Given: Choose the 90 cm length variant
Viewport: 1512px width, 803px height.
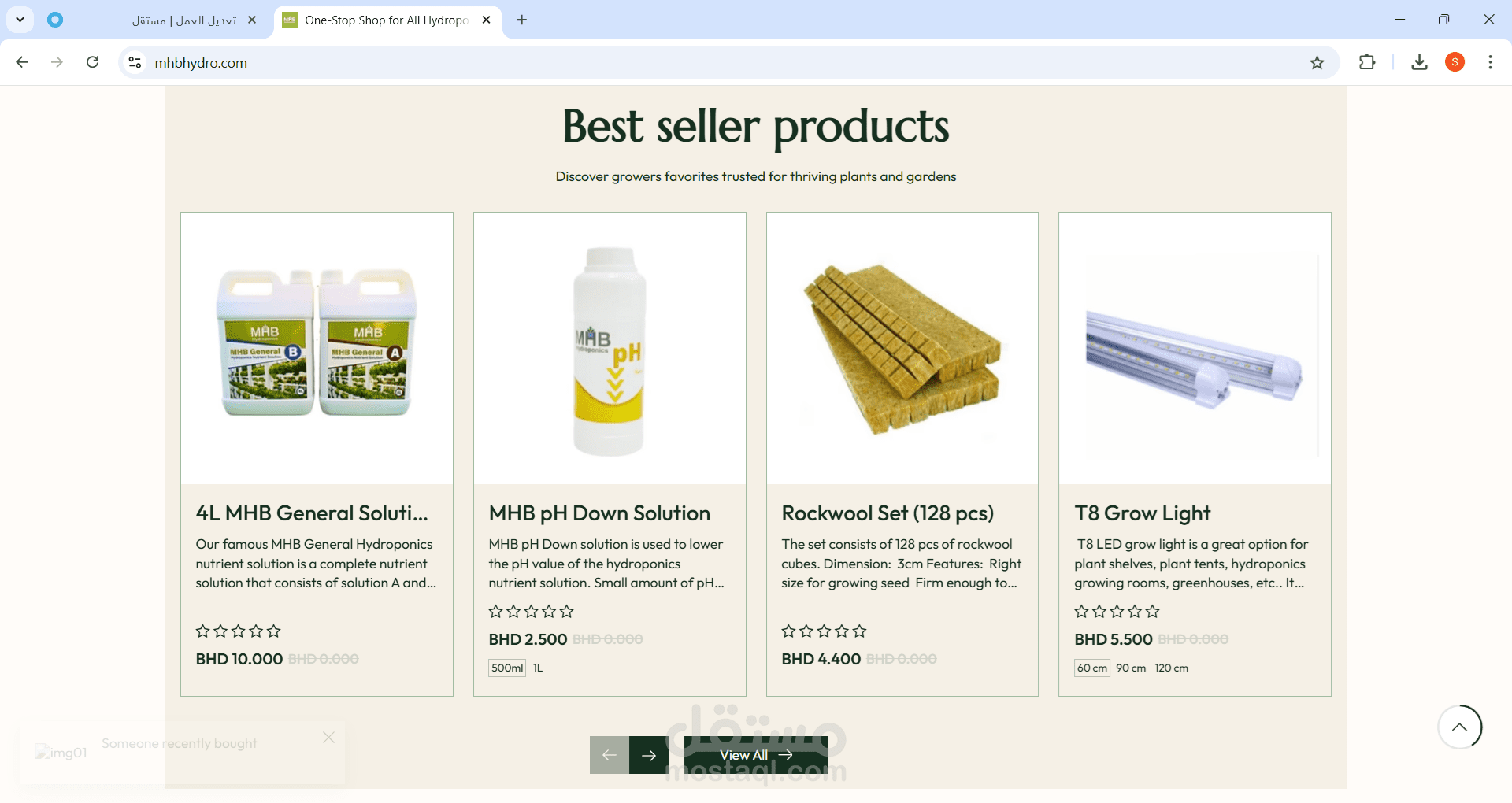Looking at the screenshot, I should point(1131,668).
